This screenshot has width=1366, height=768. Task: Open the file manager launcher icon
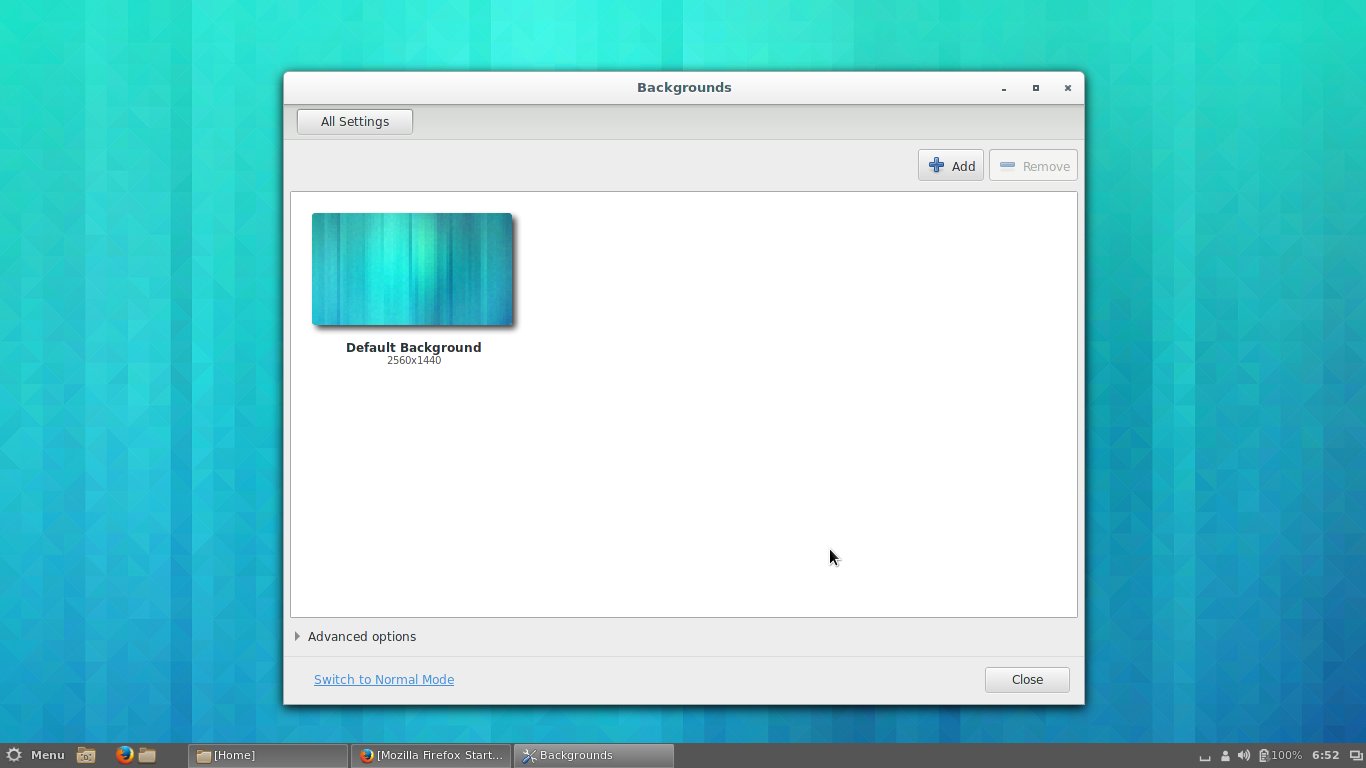(147, 756)
